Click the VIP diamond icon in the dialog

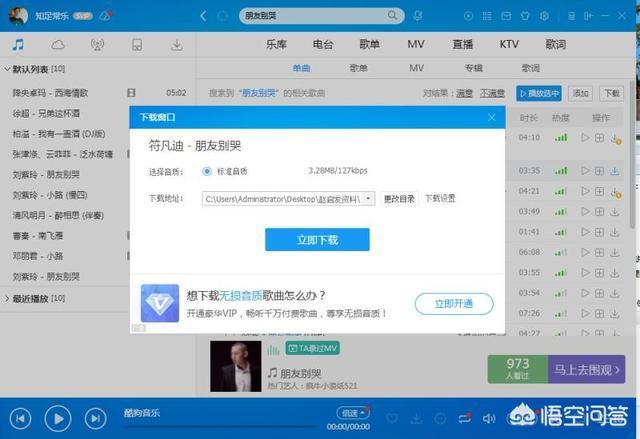(160, 303)
